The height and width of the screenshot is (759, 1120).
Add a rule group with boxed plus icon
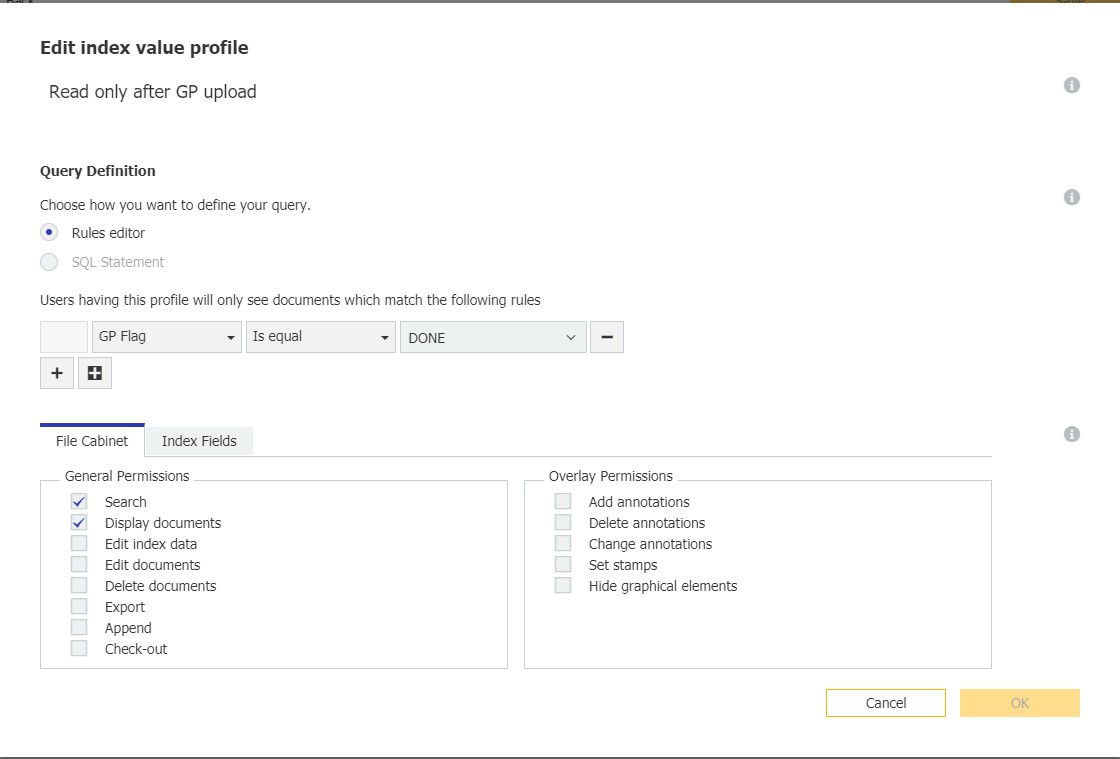coord(95,373)
